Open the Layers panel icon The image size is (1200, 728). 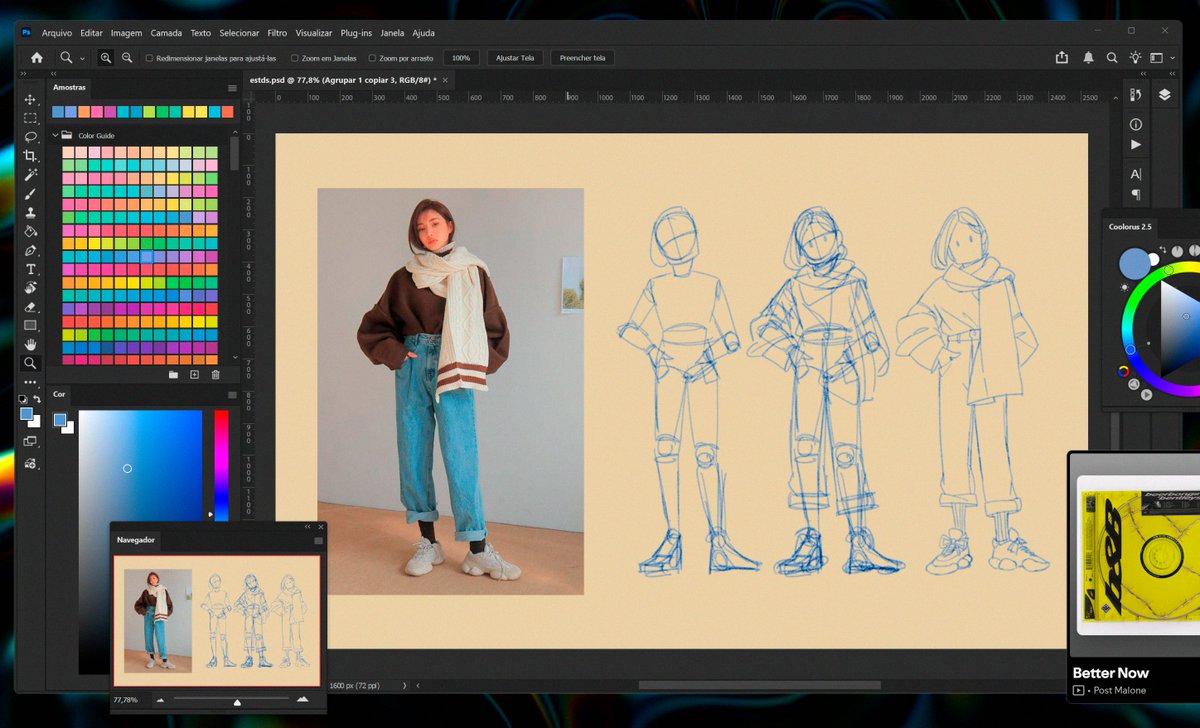tap(1165, 95)
